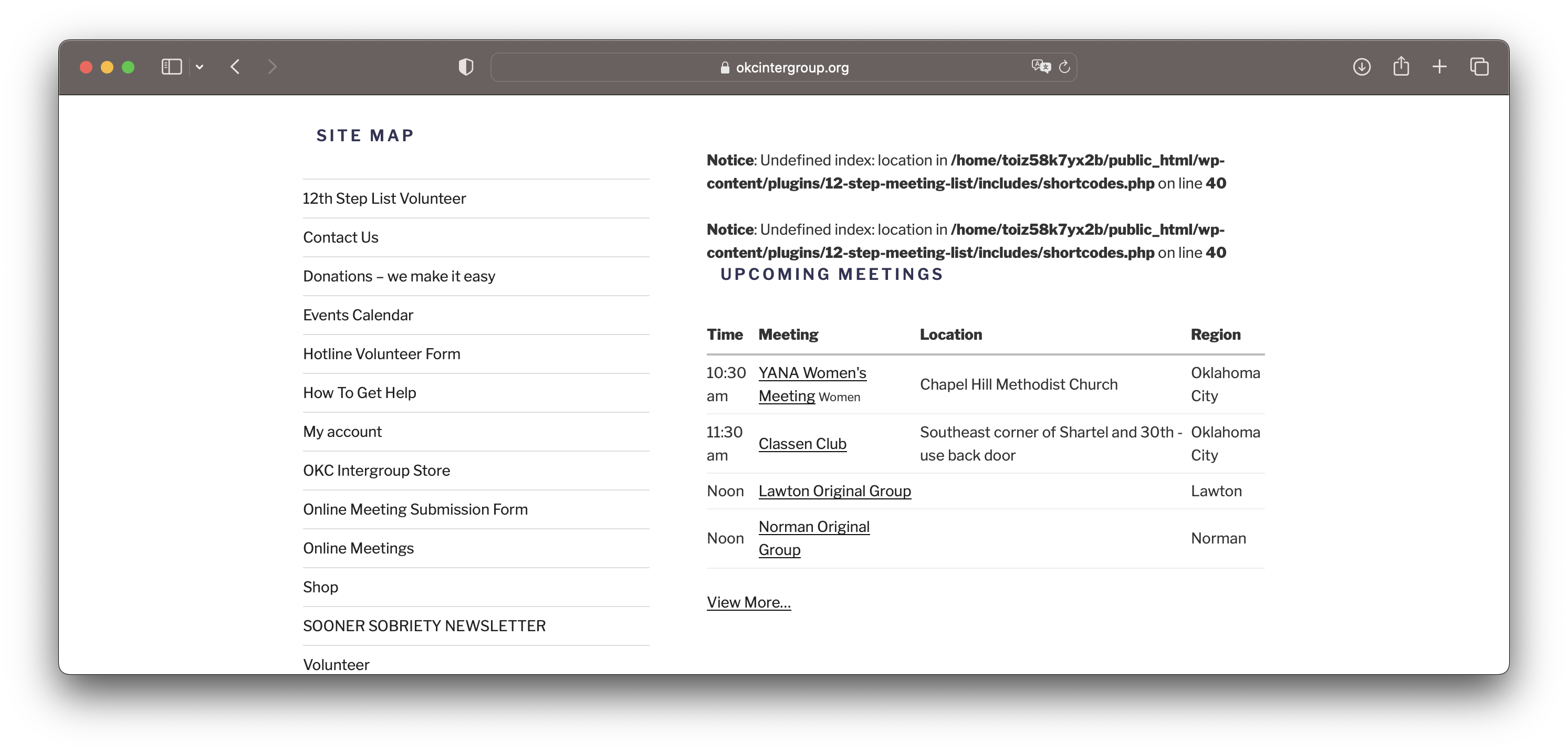Show the tab overview
Image resolution: width=1568 pixels, height=752 pixels.
pyautogui.click(x=1479, y=67)
